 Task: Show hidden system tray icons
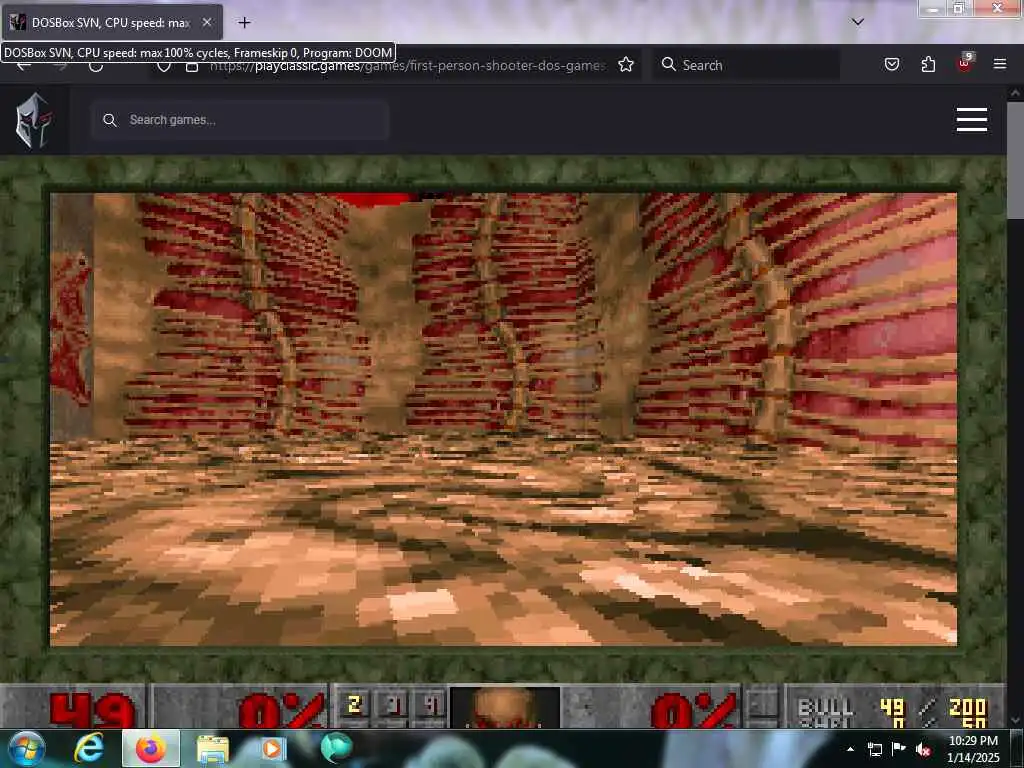[850, 749]
